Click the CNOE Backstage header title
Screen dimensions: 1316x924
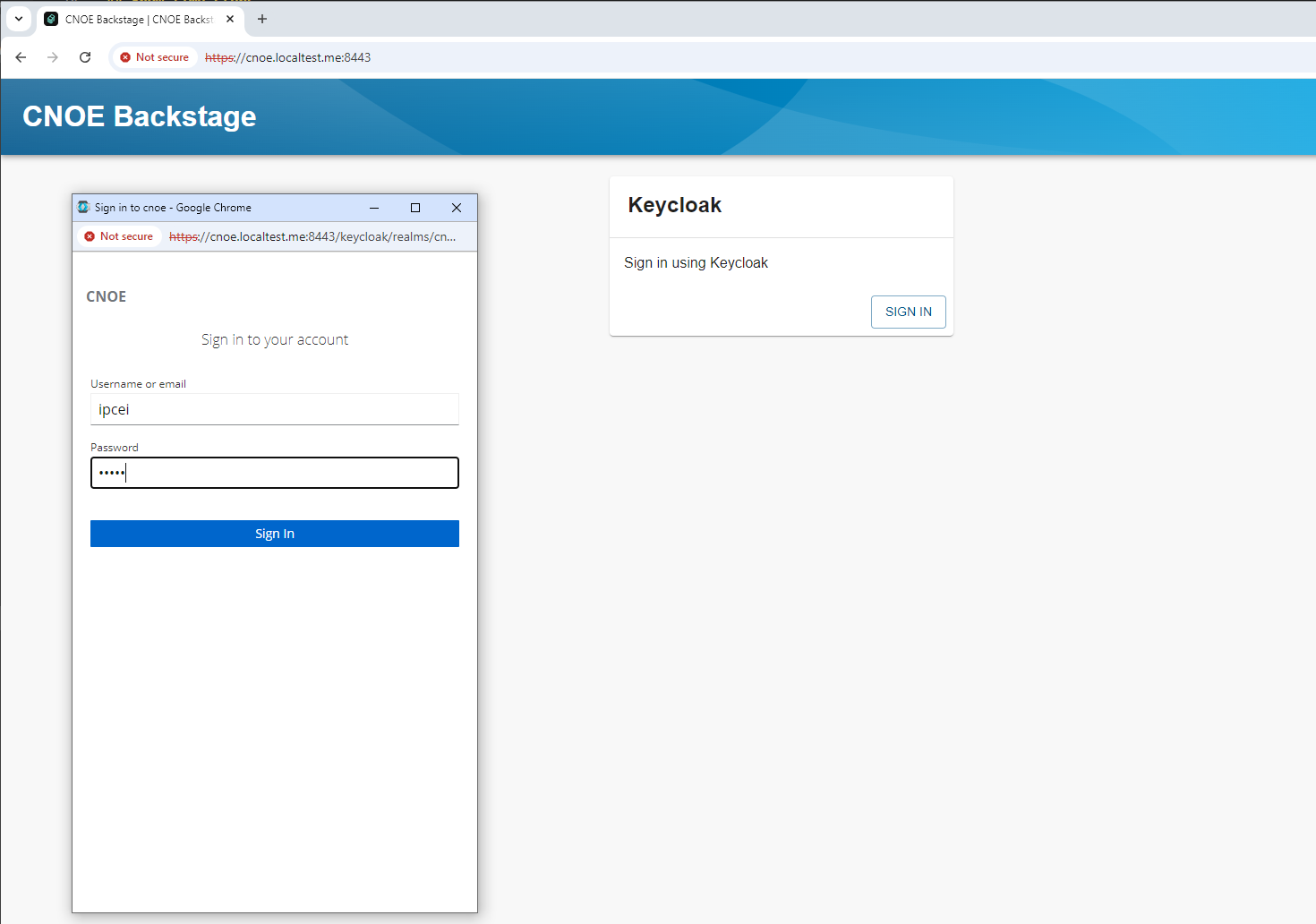point(140,116)
